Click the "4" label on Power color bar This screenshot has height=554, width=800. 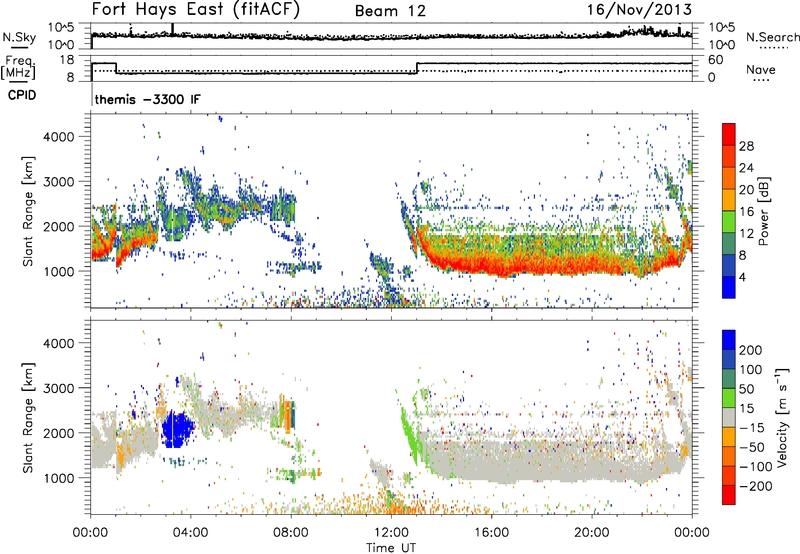click(743, 278)
